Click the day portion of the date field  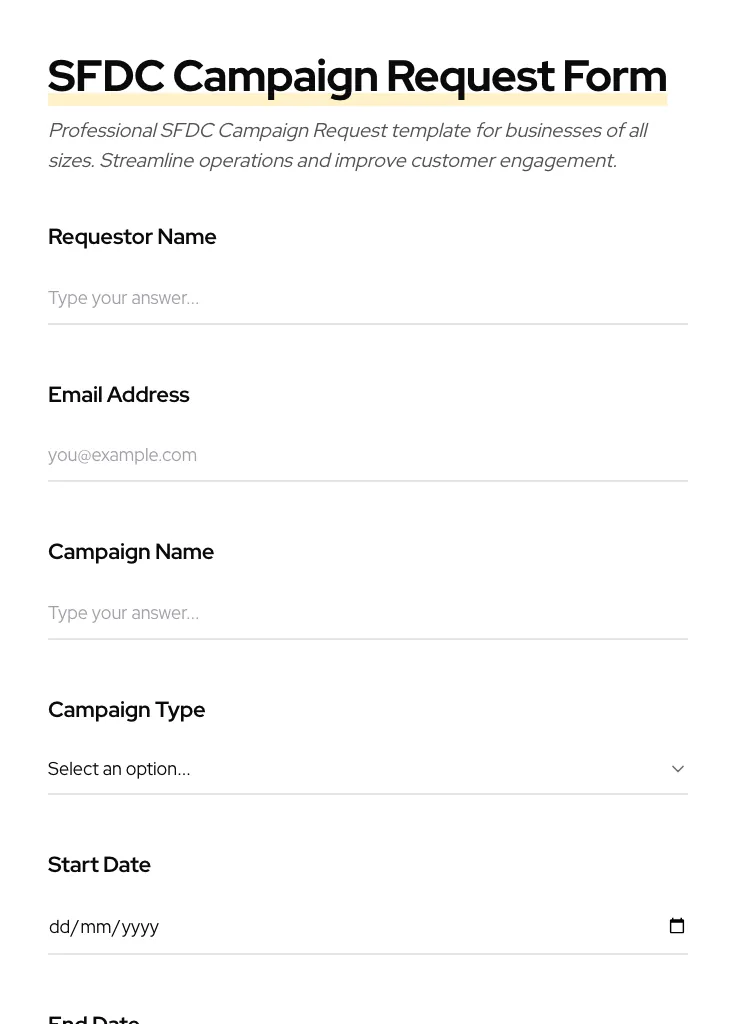coord(60,926)
